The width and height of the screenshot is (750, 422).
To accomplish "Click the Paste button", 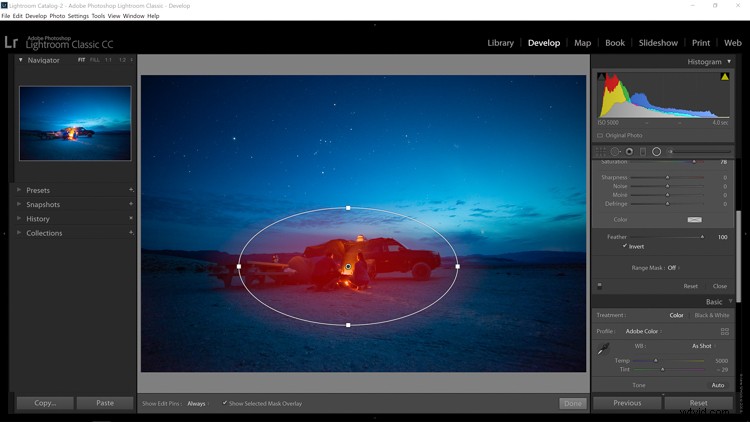I will click(x=105, y=403).
